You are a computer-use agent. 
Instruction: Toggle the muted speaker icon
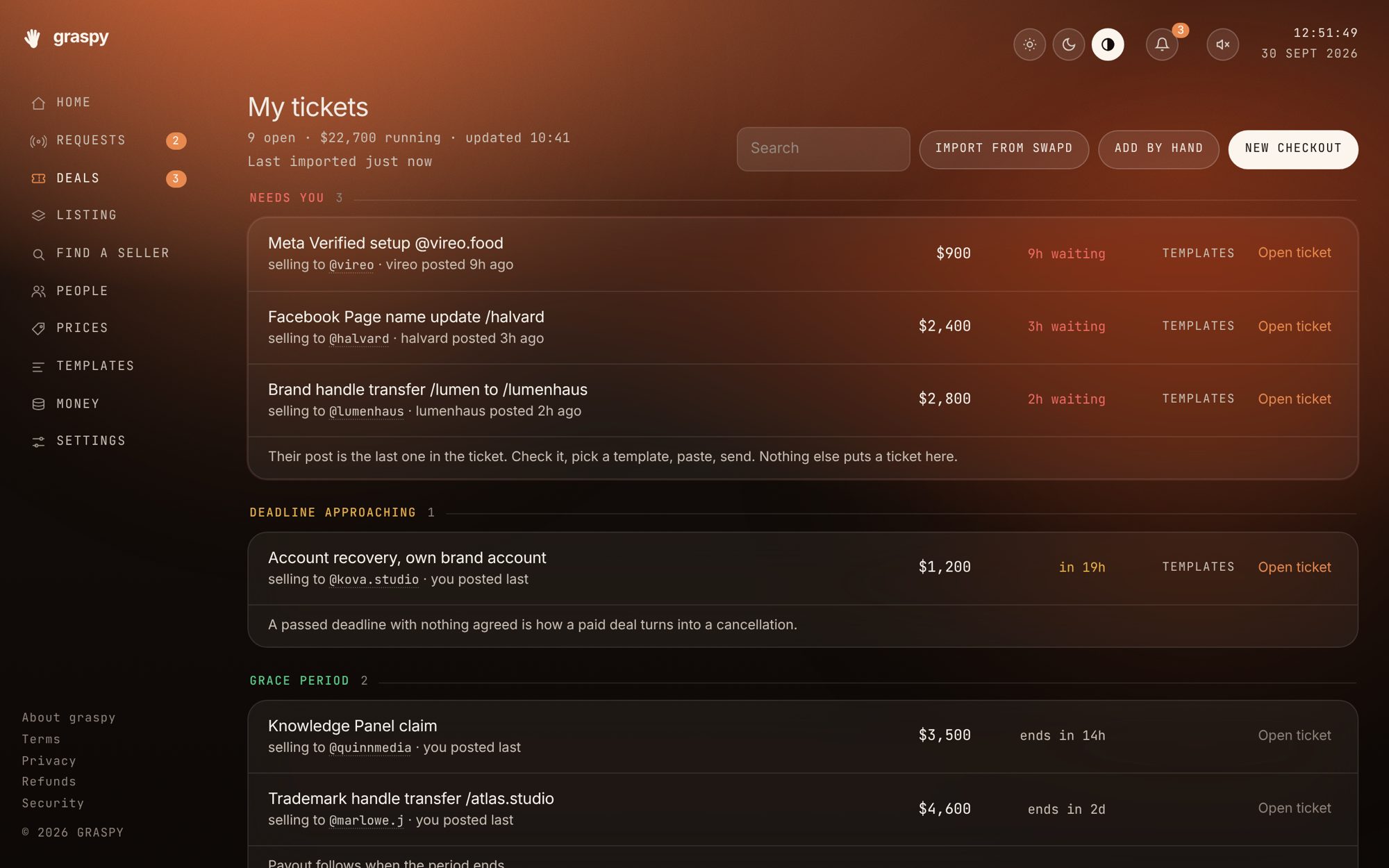(x=1222, y=44)
